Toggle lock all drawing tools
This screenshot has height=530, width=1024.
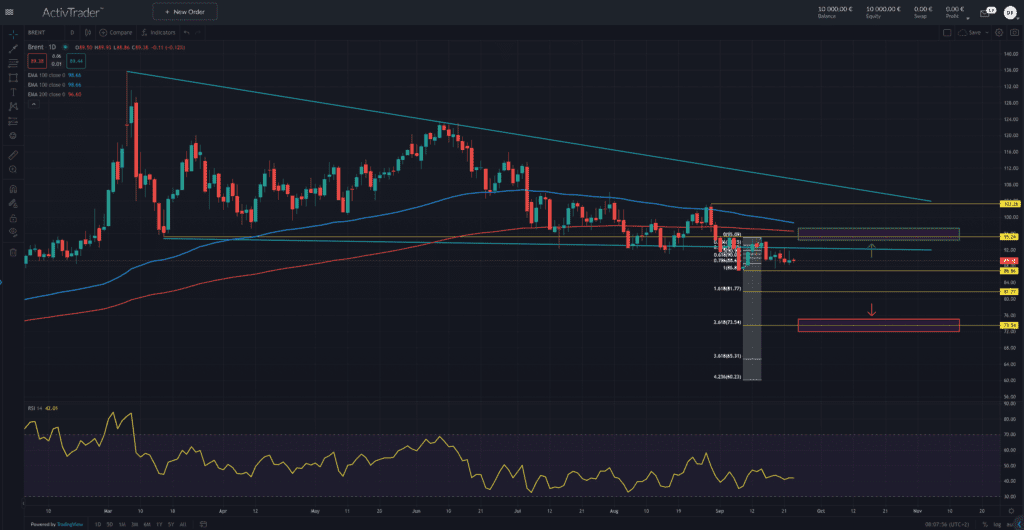tap(12, 218)
